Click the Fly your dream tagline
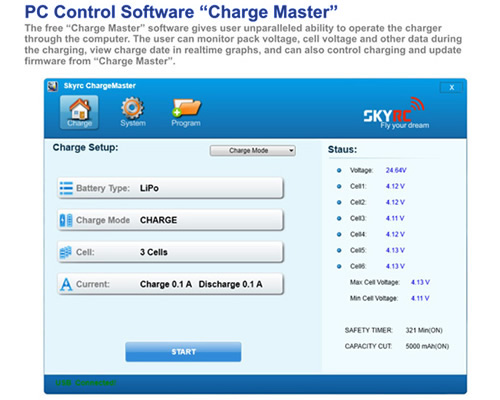 click(405, 126)
